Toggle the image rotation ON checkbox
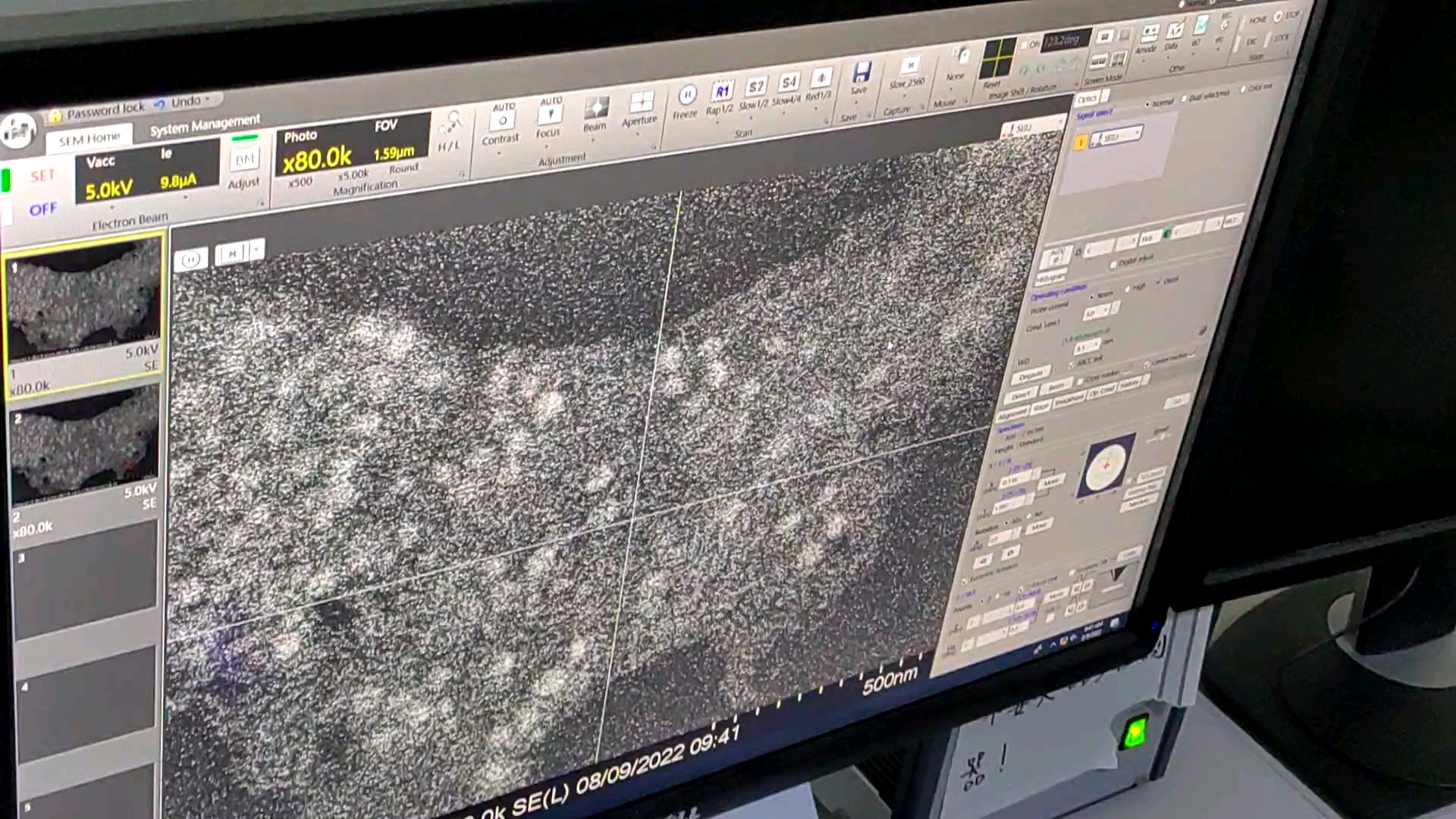This screenshot has width=1456, height=819. [x=1024, y=45]
